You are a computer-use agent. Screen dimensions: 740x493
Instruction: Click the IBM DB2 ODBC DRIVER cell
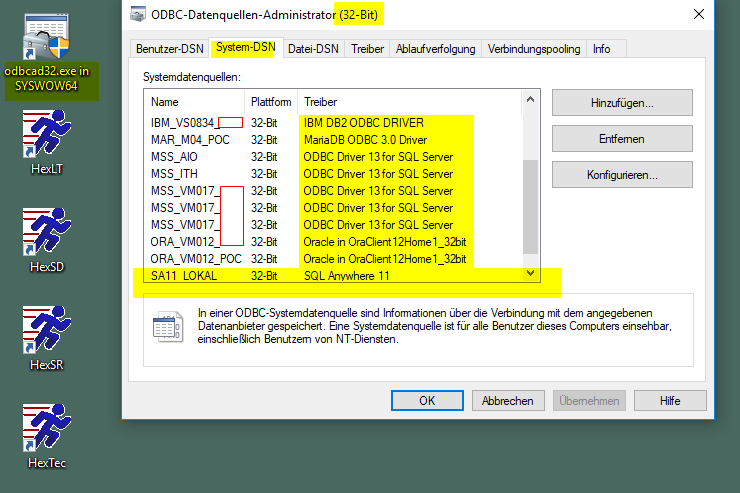point(364,123)
